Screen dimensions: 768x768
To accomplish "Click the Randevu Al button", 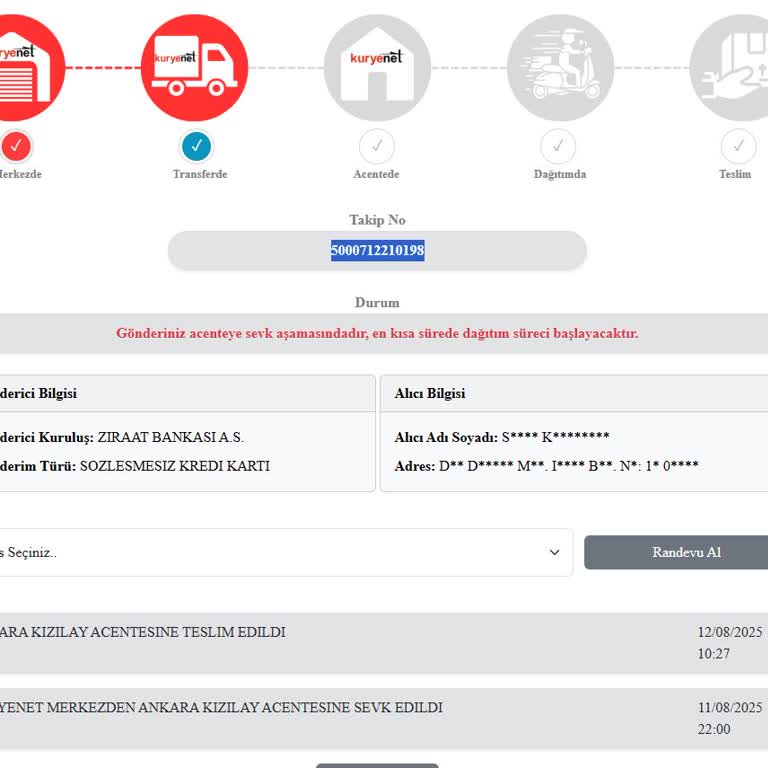I will [676, 552].
